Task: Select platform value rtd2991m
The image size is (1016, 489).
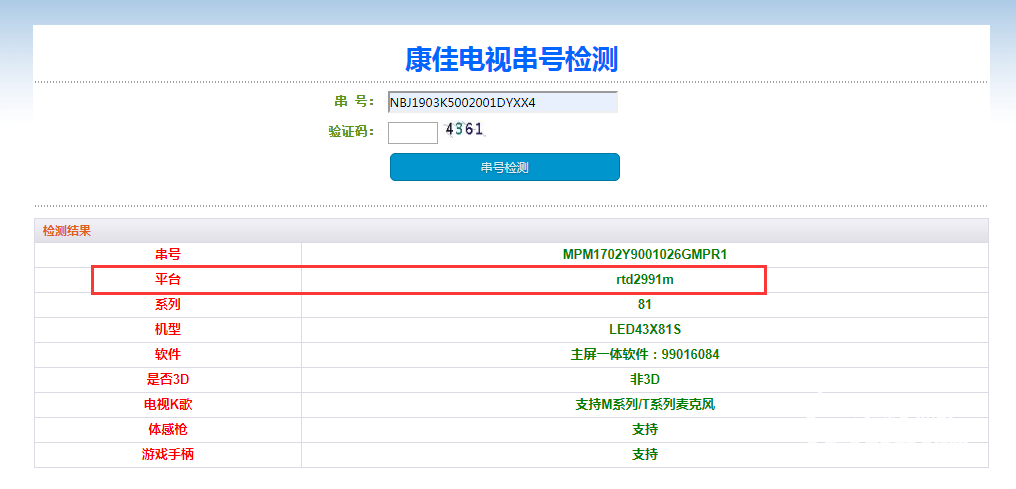Action: click(x=645, y=280)
